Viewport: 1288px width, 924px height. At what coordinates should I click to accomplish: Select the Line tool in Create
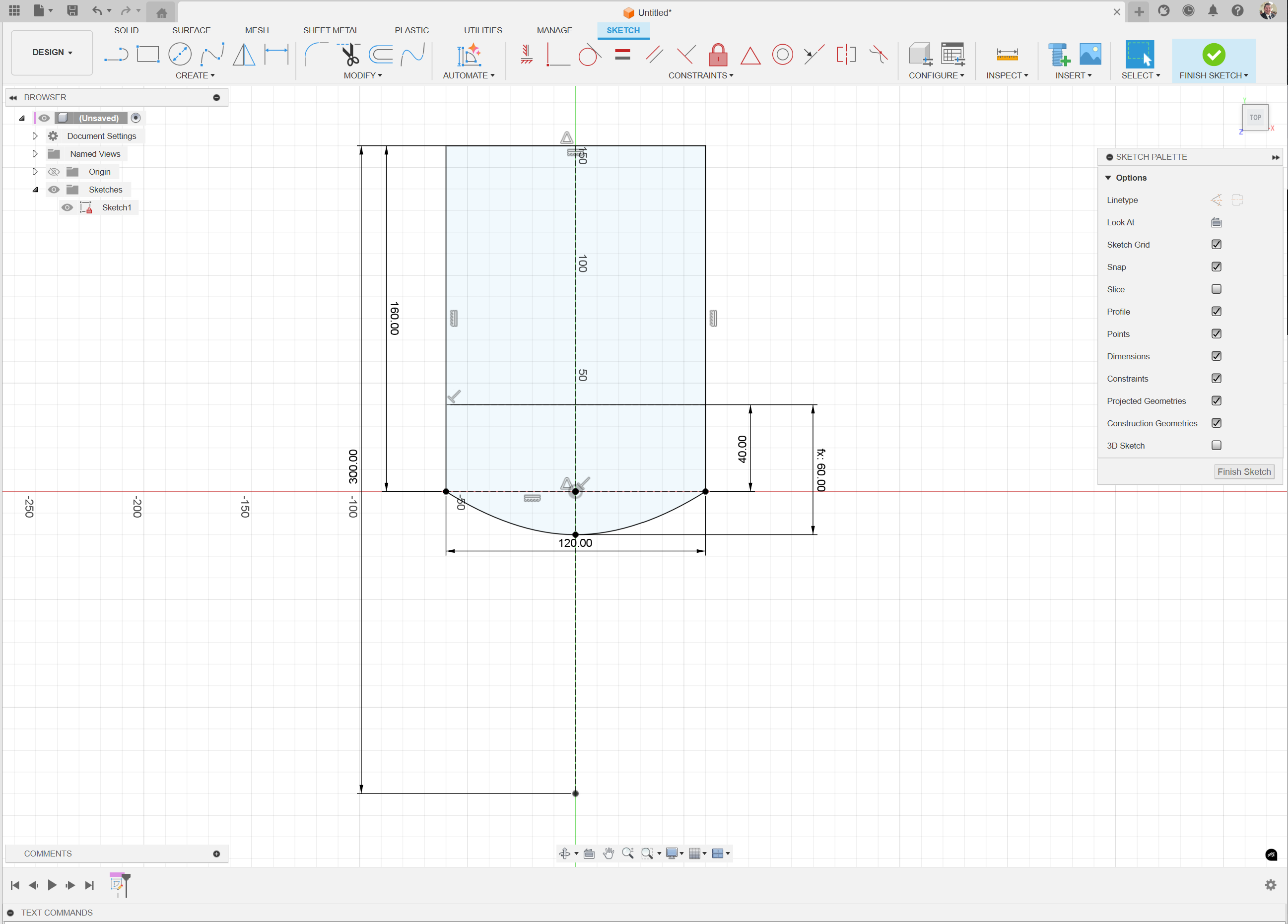point(117,55)
